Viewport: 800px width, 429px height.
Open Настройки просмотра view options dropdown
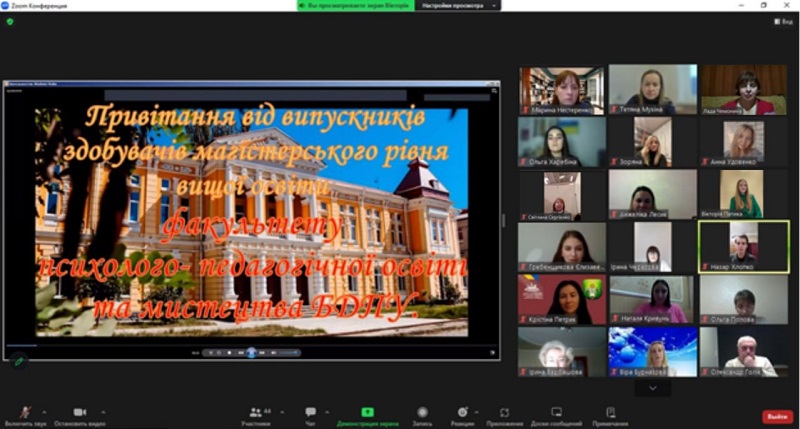[458, 6]
